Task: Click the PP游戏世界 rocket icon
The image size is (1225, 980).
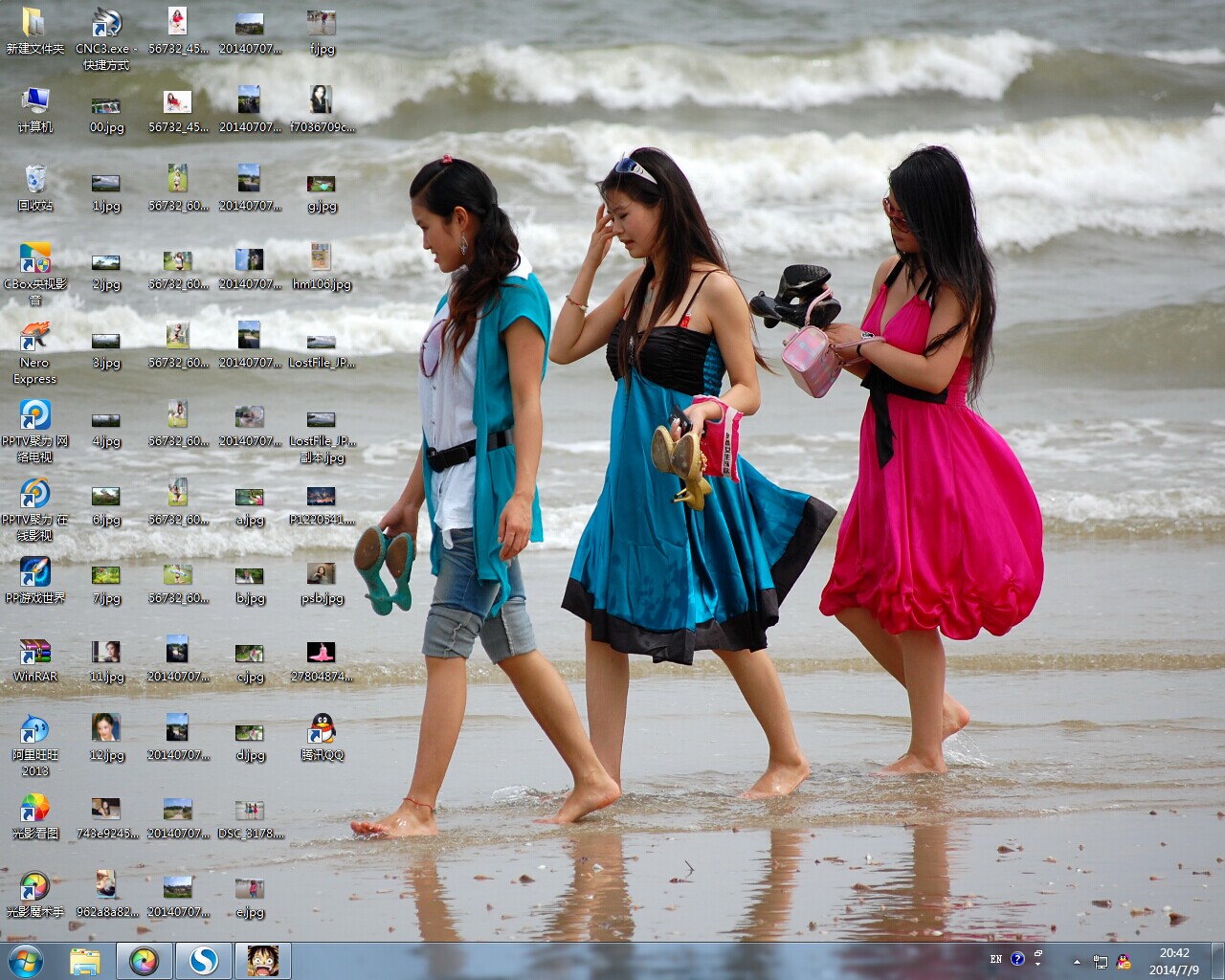Action: (x=35, y=572)
